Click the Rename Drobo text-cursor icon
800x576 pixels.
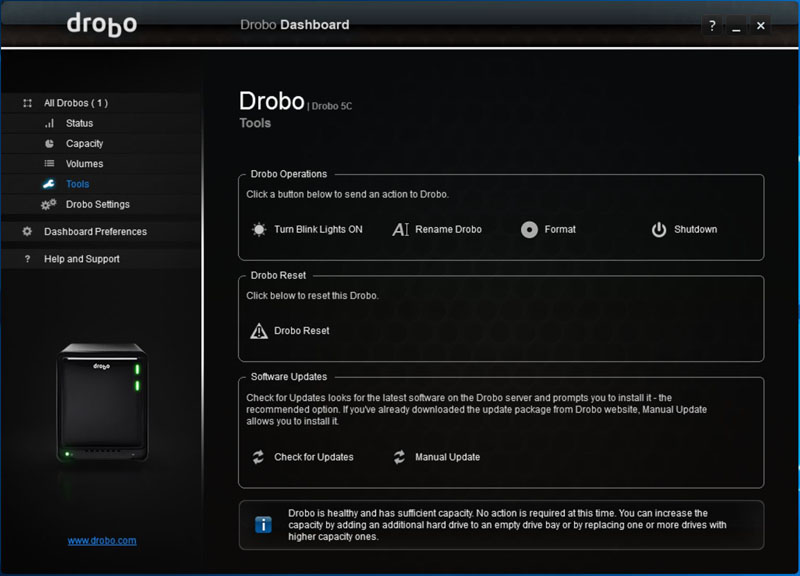click(x=401, y=230)
